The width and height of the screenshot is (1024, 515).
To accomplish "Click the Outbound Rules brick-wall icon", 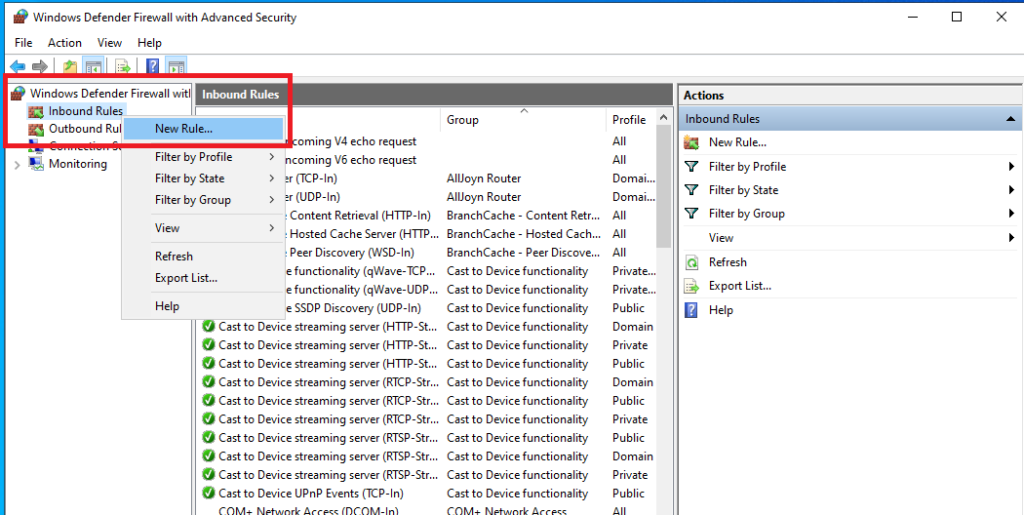I will [x=36, y=129].
